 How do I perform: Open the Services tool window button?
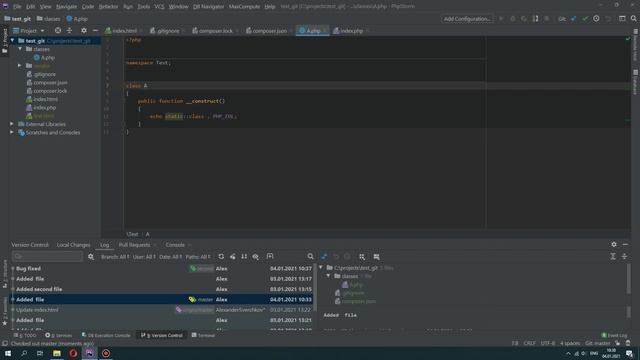59,335
